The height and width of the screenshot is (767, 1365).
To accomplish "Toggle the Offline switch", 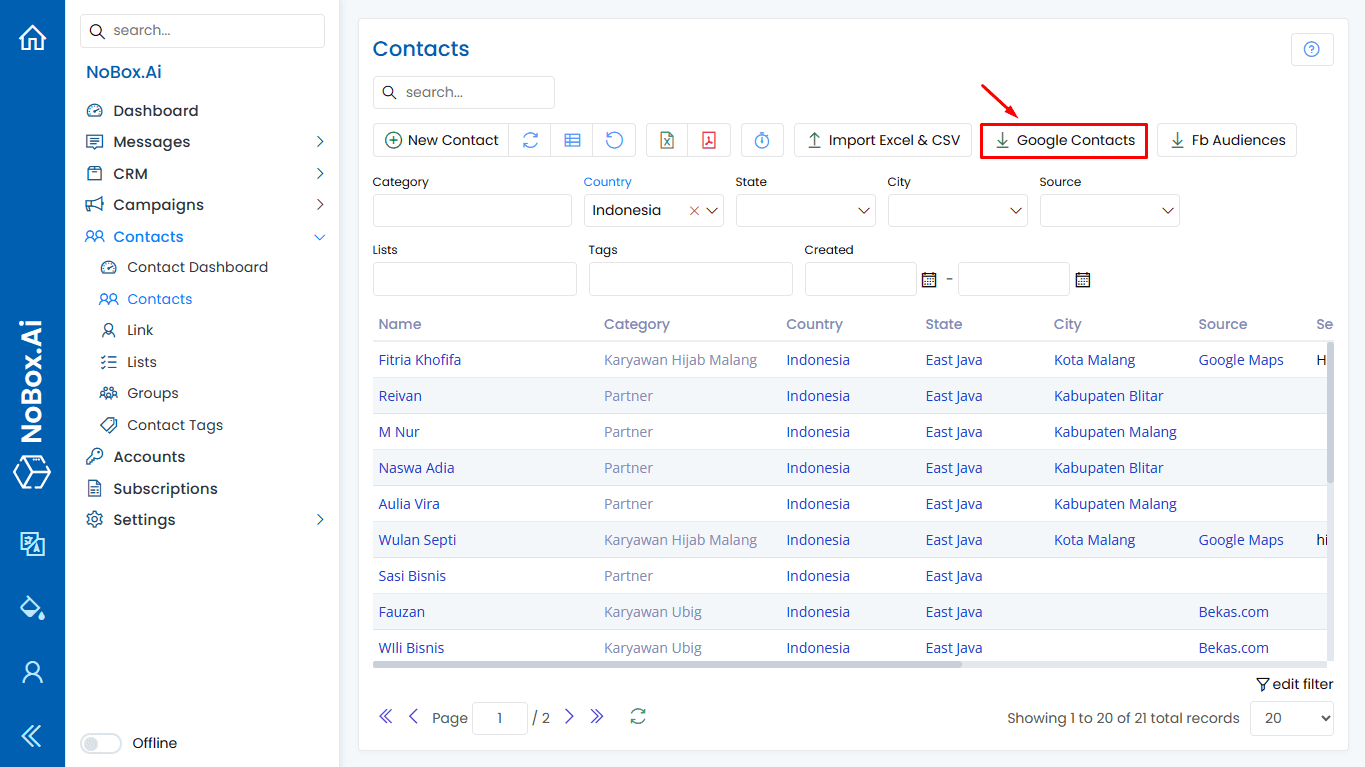I will (100, 743).
